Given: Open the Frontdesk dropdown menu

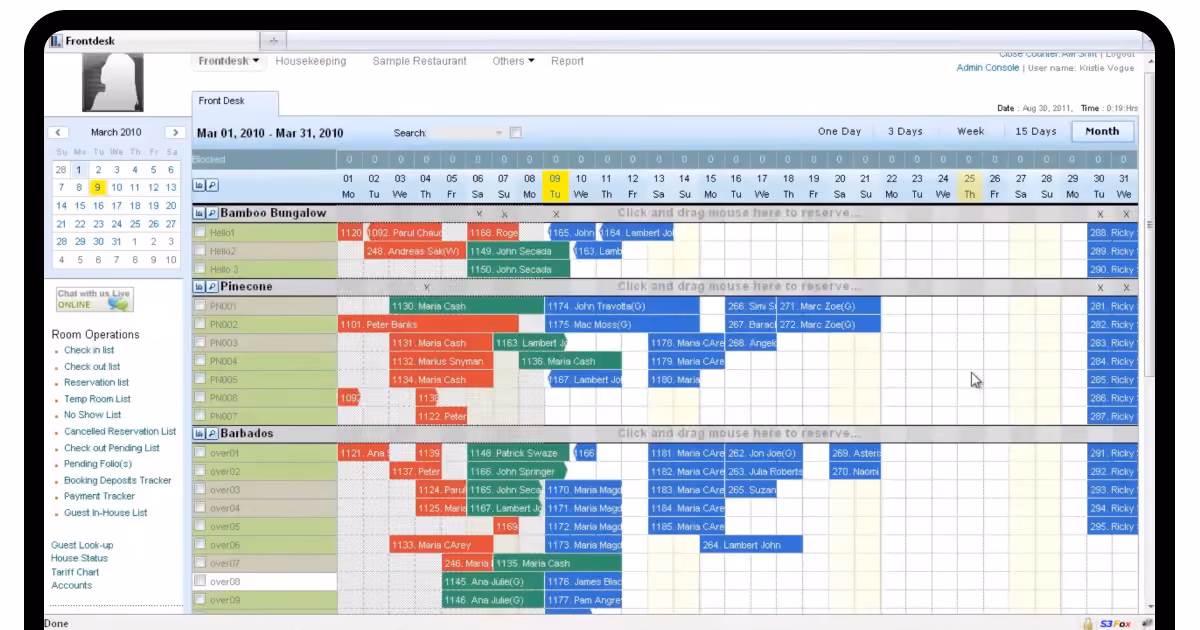Looking at the screenshot, I should [x=229, y=61].
